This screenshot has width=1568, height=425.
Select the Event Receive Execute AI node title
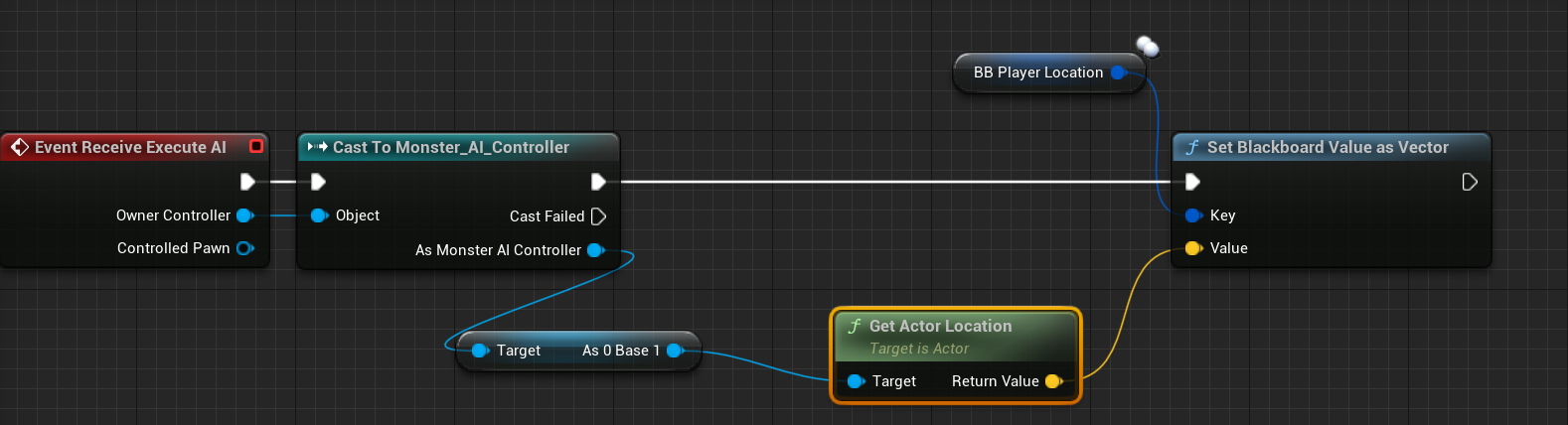point(130,147)
